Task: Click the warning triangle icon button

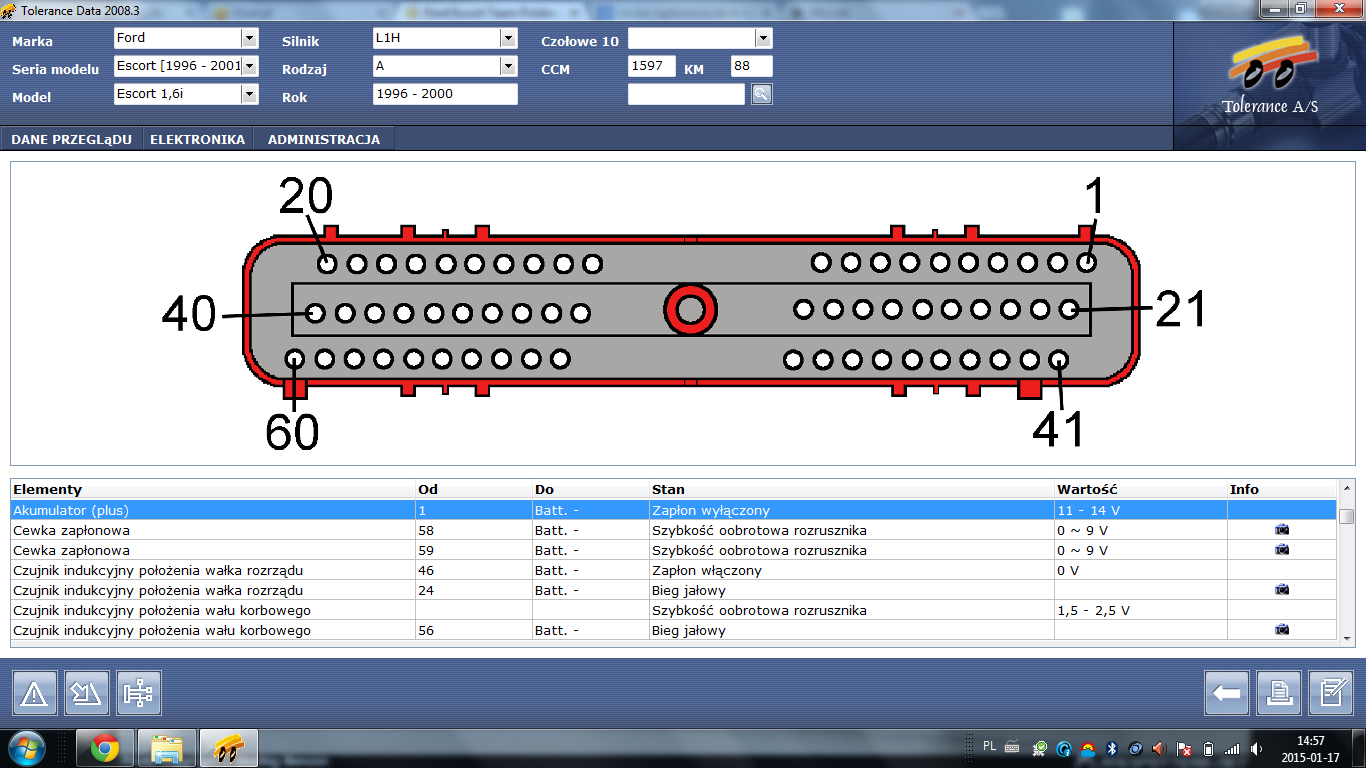Action: pos(34,693)
